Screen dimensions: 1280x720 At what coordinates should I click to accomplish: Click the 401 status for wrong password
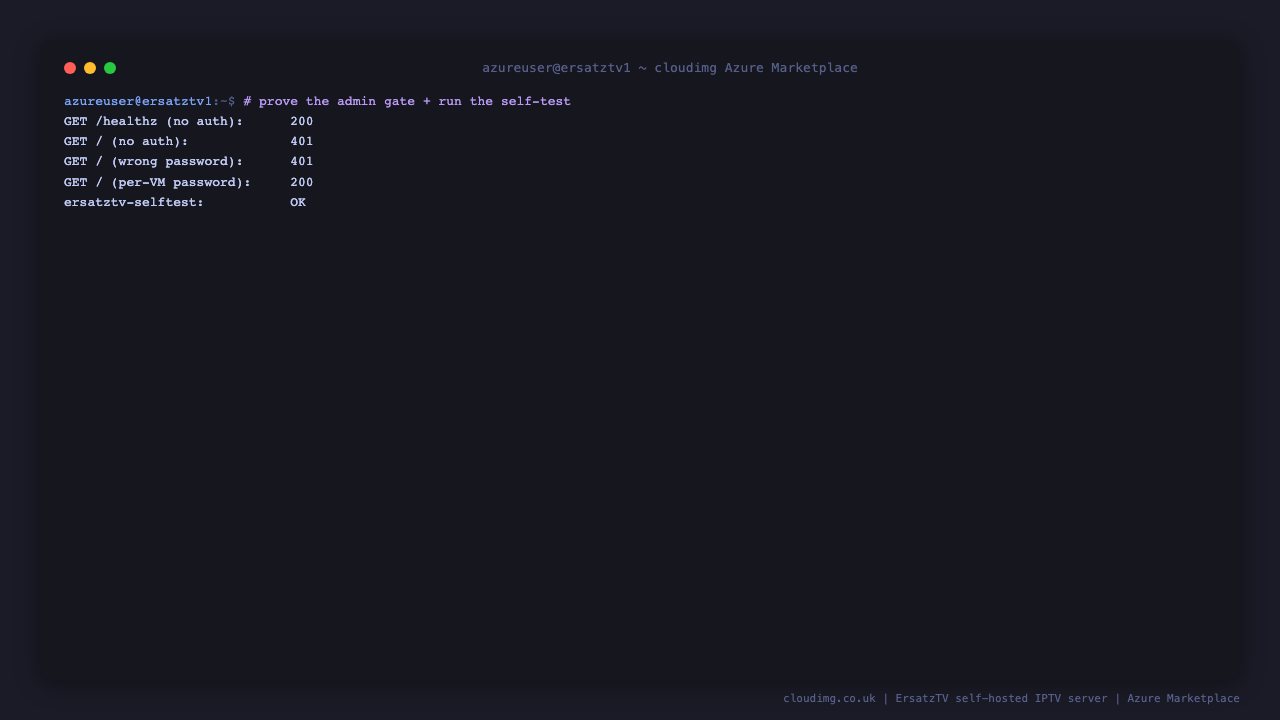pos(302,162)
